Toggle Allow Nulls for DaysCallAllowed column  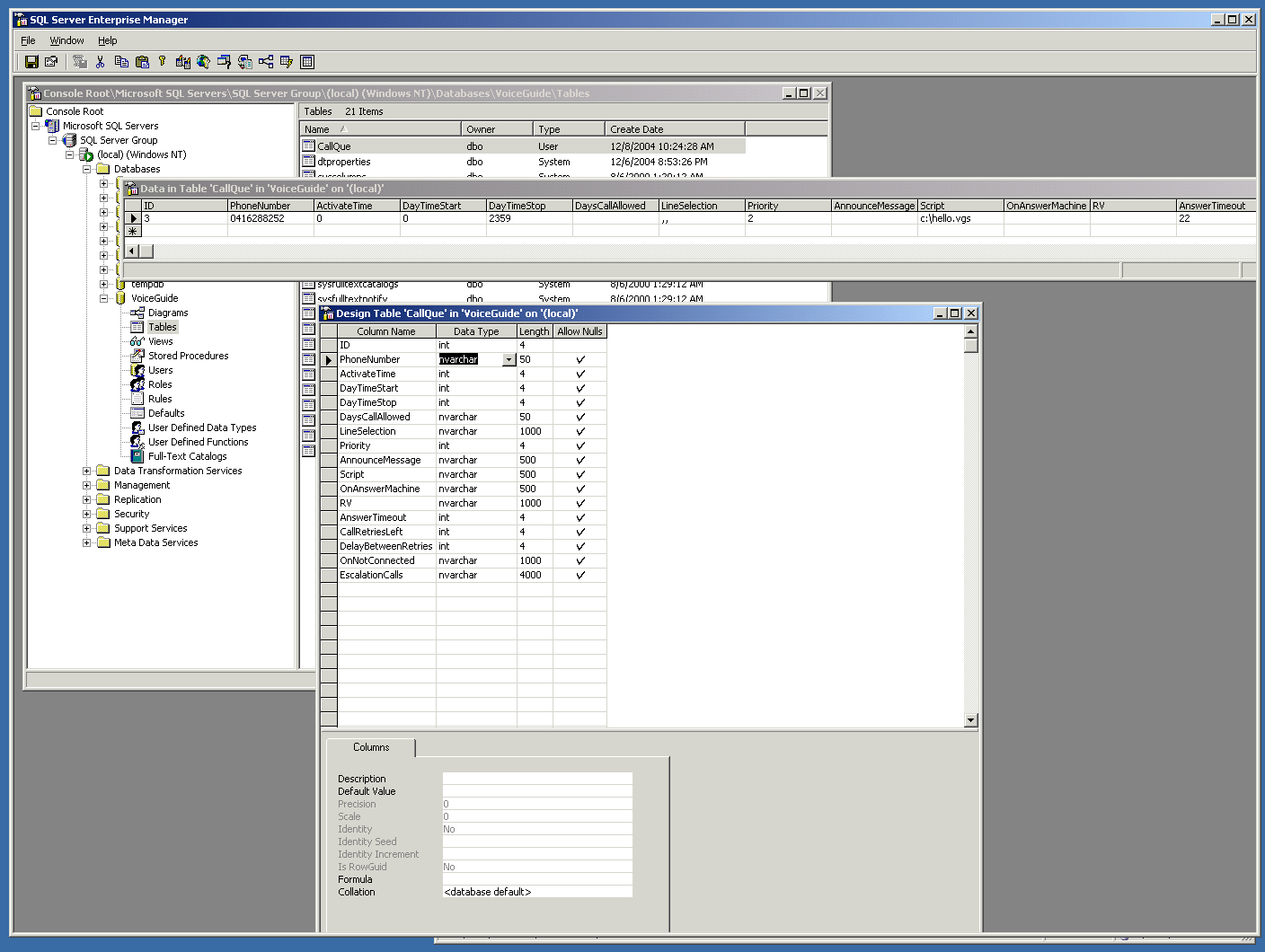coord(580,417)
